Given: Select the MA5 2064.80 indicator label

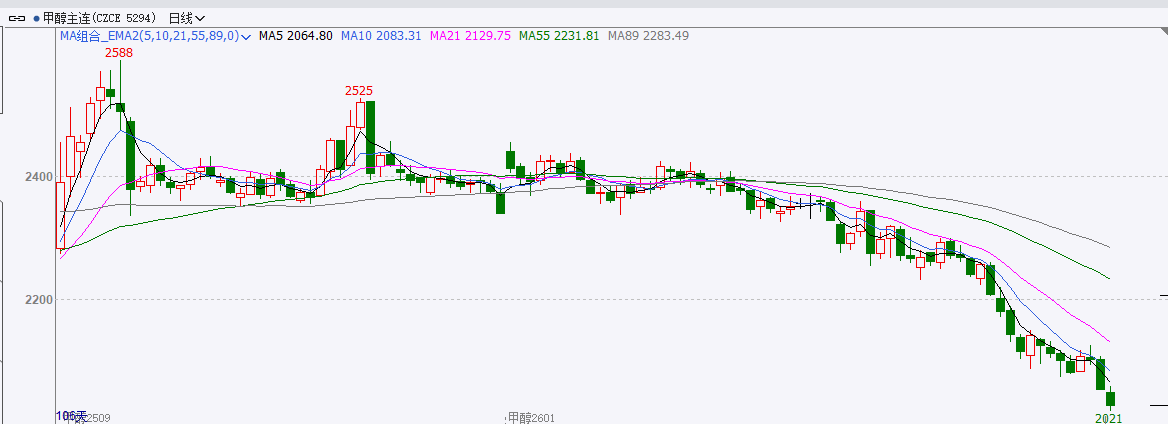Looking at the screenshot, I should tap(295, 36).
